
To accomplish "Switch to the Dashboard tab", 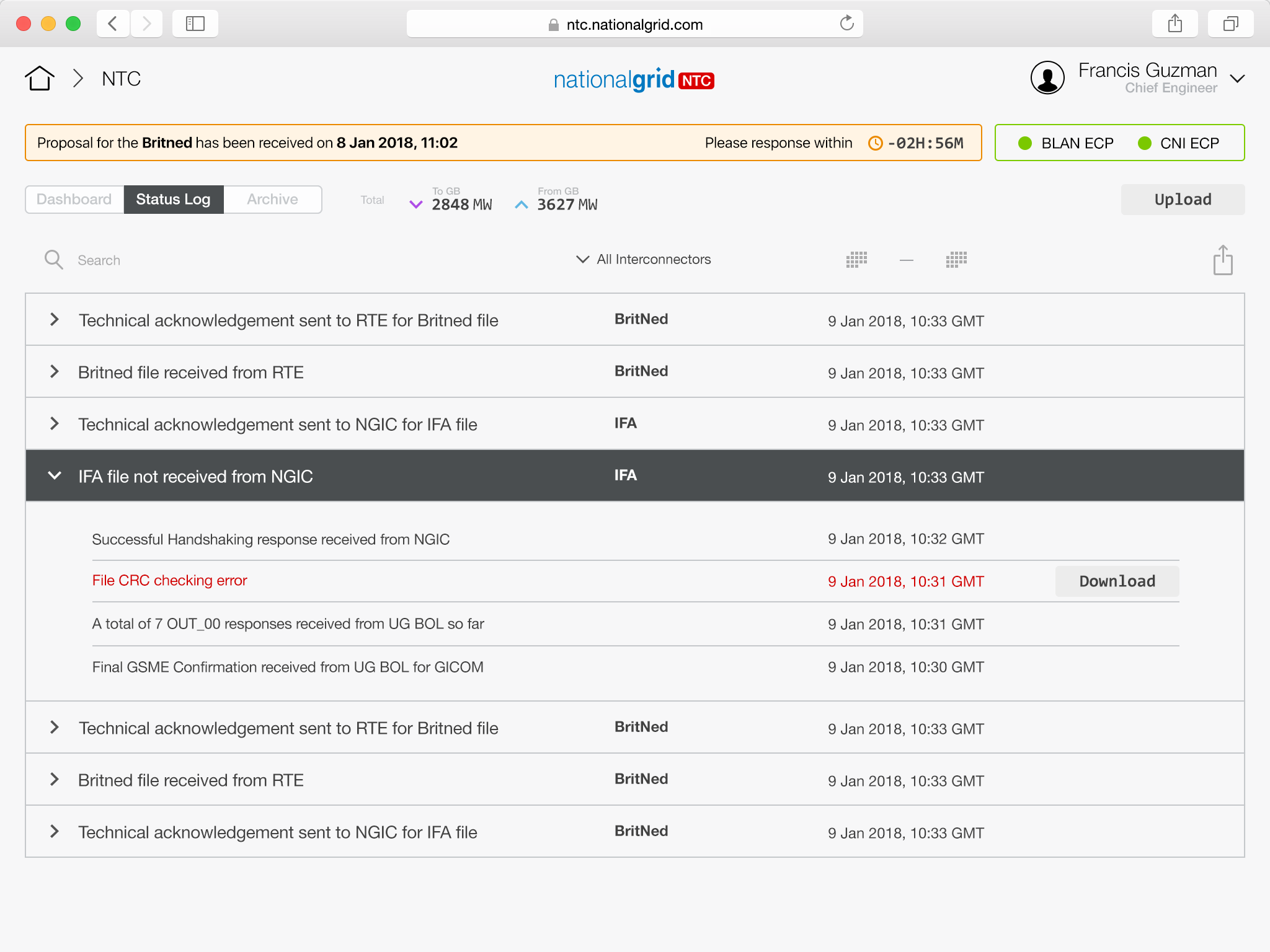I will point(74,200).
